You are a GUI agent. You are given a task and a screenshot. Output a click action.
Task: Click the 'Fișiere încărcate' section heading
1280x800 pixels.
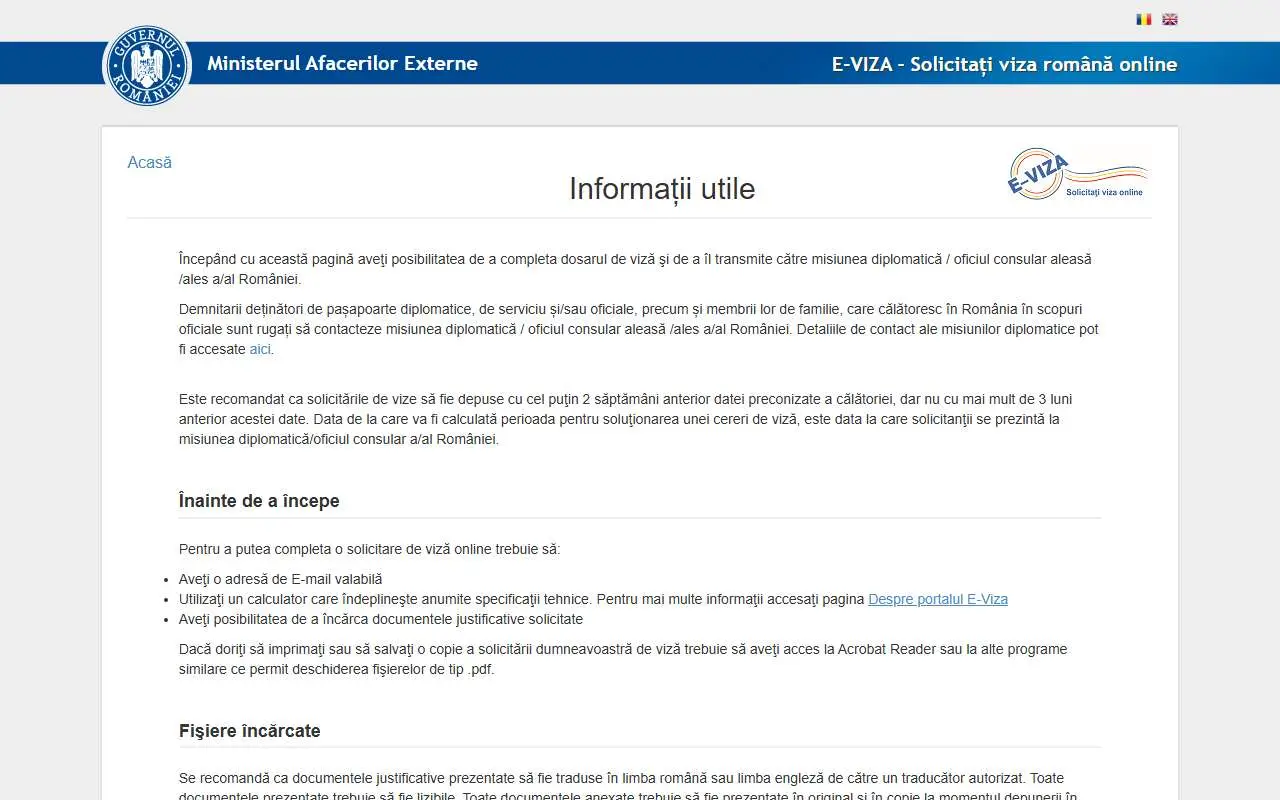(250, 731)
